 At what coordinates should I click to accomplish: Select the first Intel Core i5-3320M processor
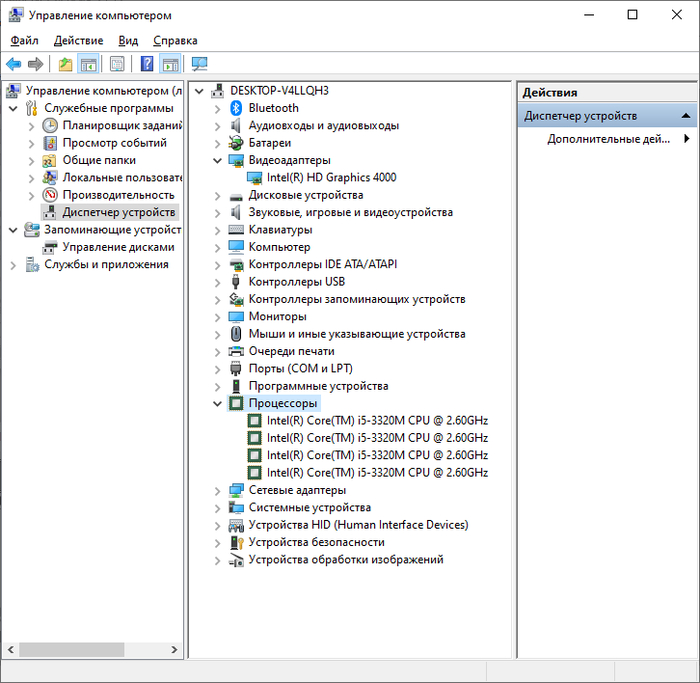click(x=377, y=421)
